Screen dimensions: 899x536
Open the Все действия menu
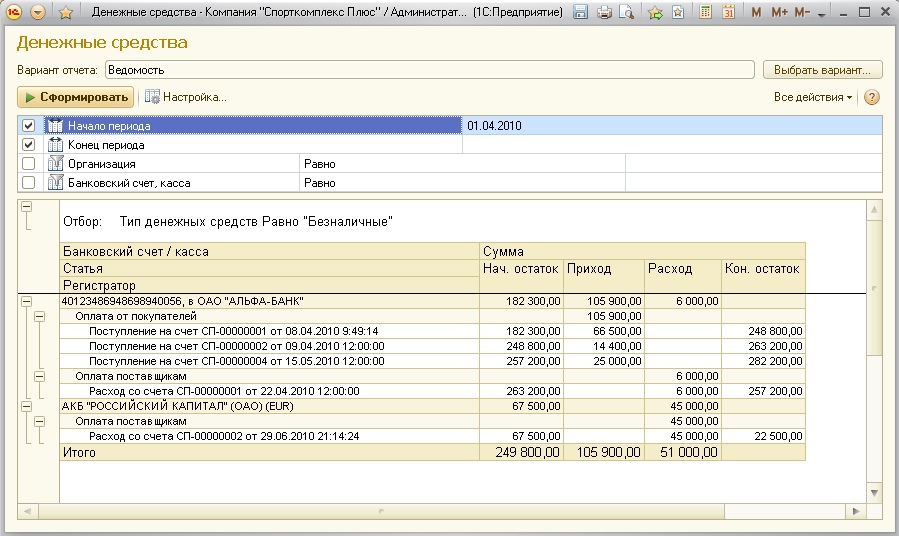click(812, 98)
